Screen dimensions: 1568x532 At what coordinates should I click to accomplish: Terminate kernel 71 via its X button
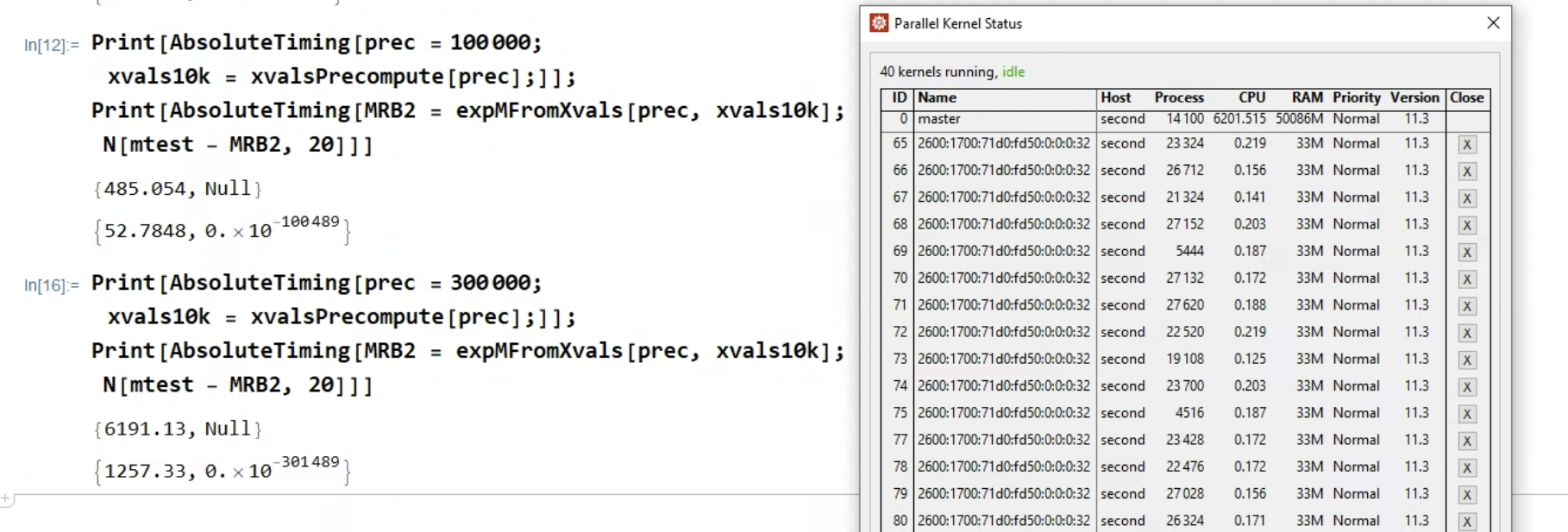click(x=1466, y=306)
